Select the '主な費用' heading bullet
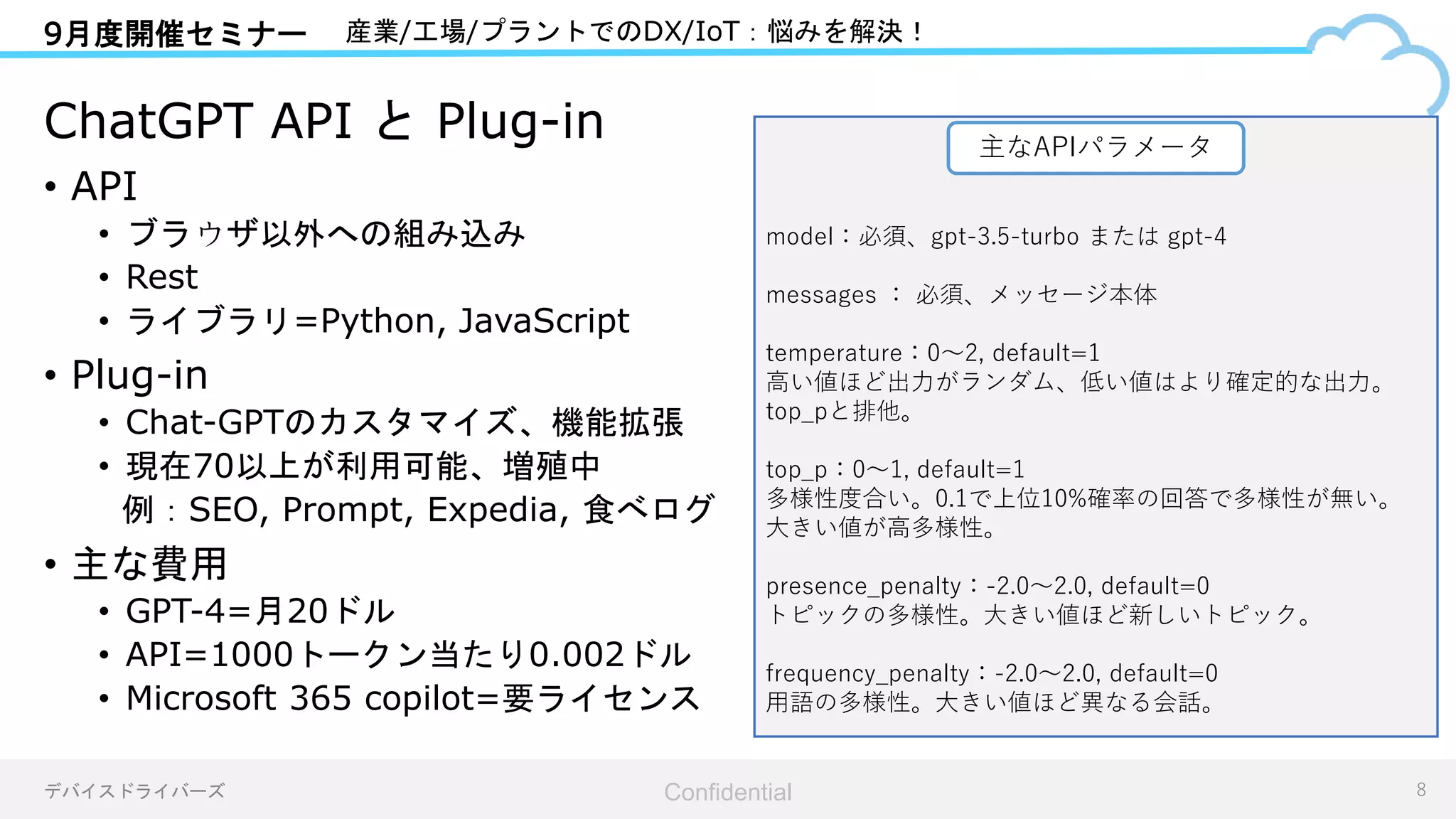1456x819 pixels. [149, 564]
